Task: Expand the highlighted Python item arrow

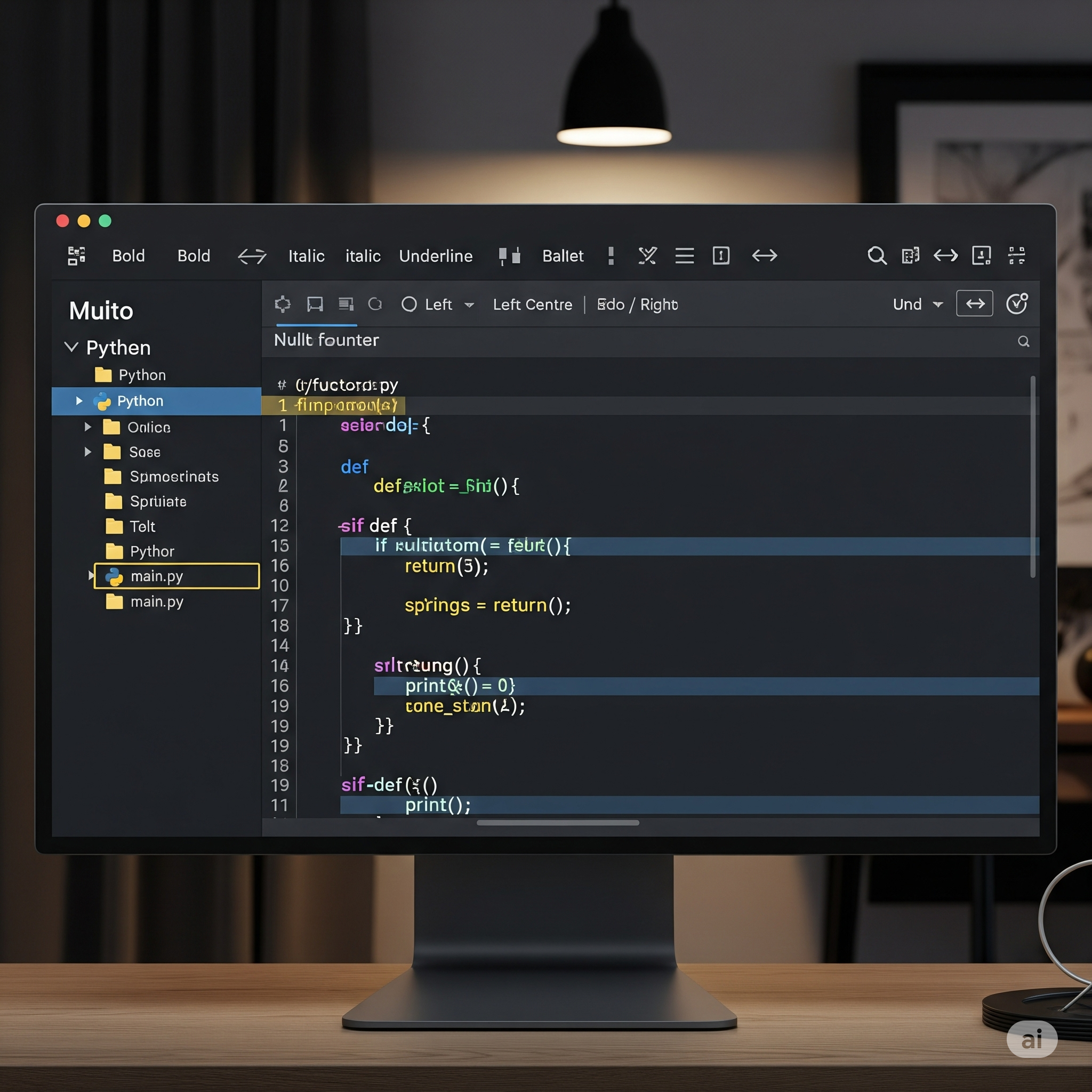Action: click(x=79, y=401)
